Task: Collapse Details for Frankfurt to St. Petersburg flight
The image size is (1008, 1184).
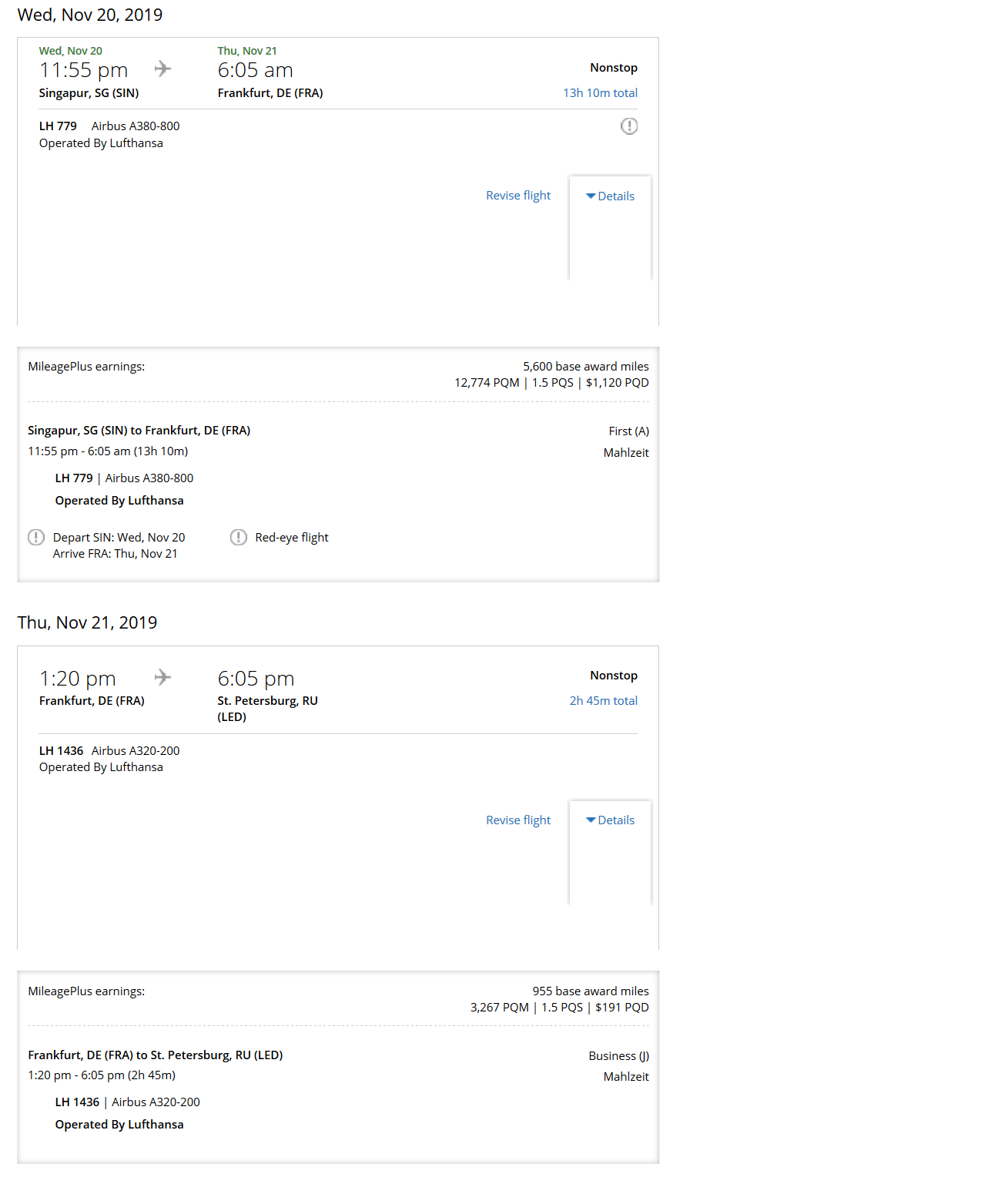Action: pos(610,820)
